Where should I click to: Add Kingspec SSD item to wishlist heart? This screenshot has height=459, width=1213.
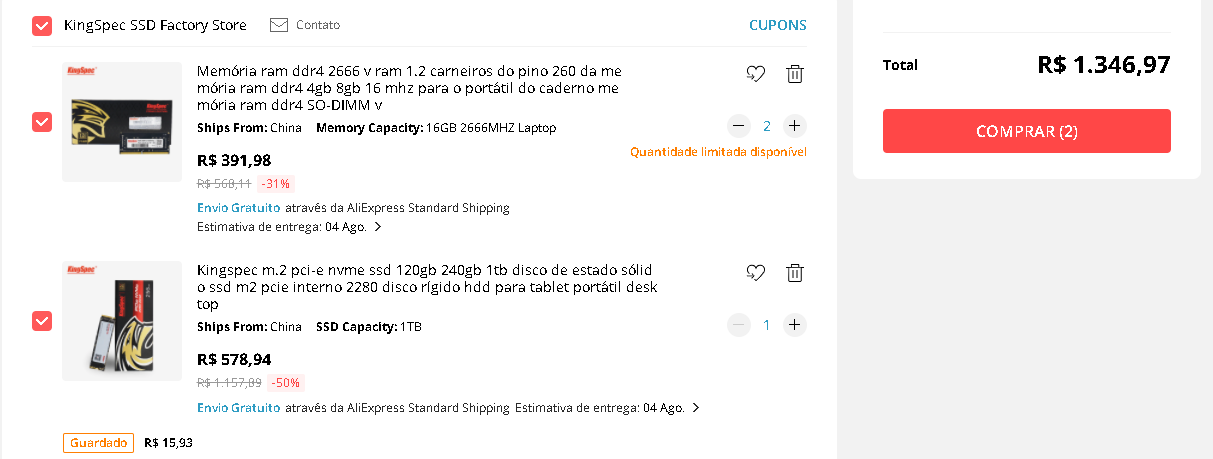[755, 272]
